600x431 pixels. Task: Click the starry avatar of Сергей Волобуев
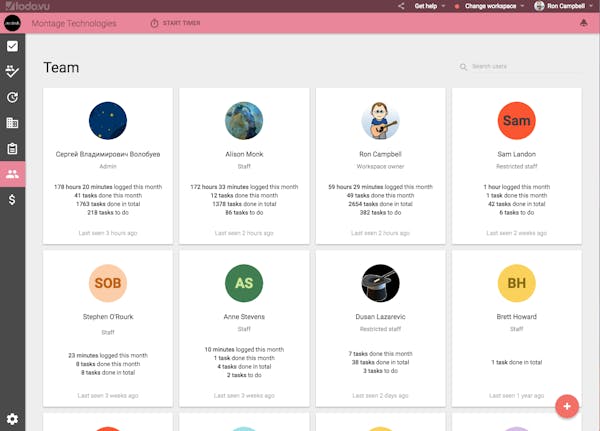point(108,121)
